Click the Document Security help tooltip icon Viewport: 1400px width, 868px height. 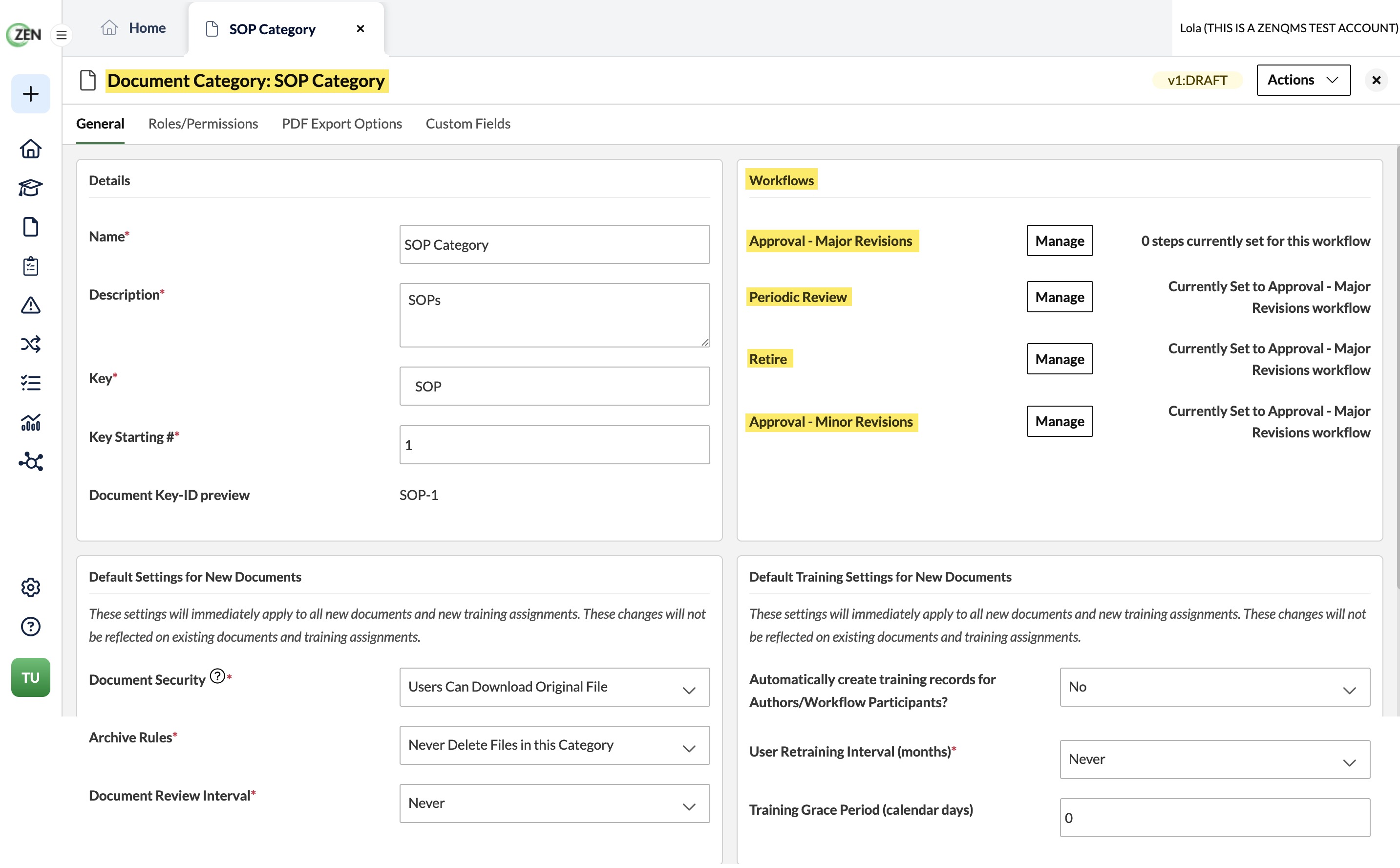tap(217, 676)
